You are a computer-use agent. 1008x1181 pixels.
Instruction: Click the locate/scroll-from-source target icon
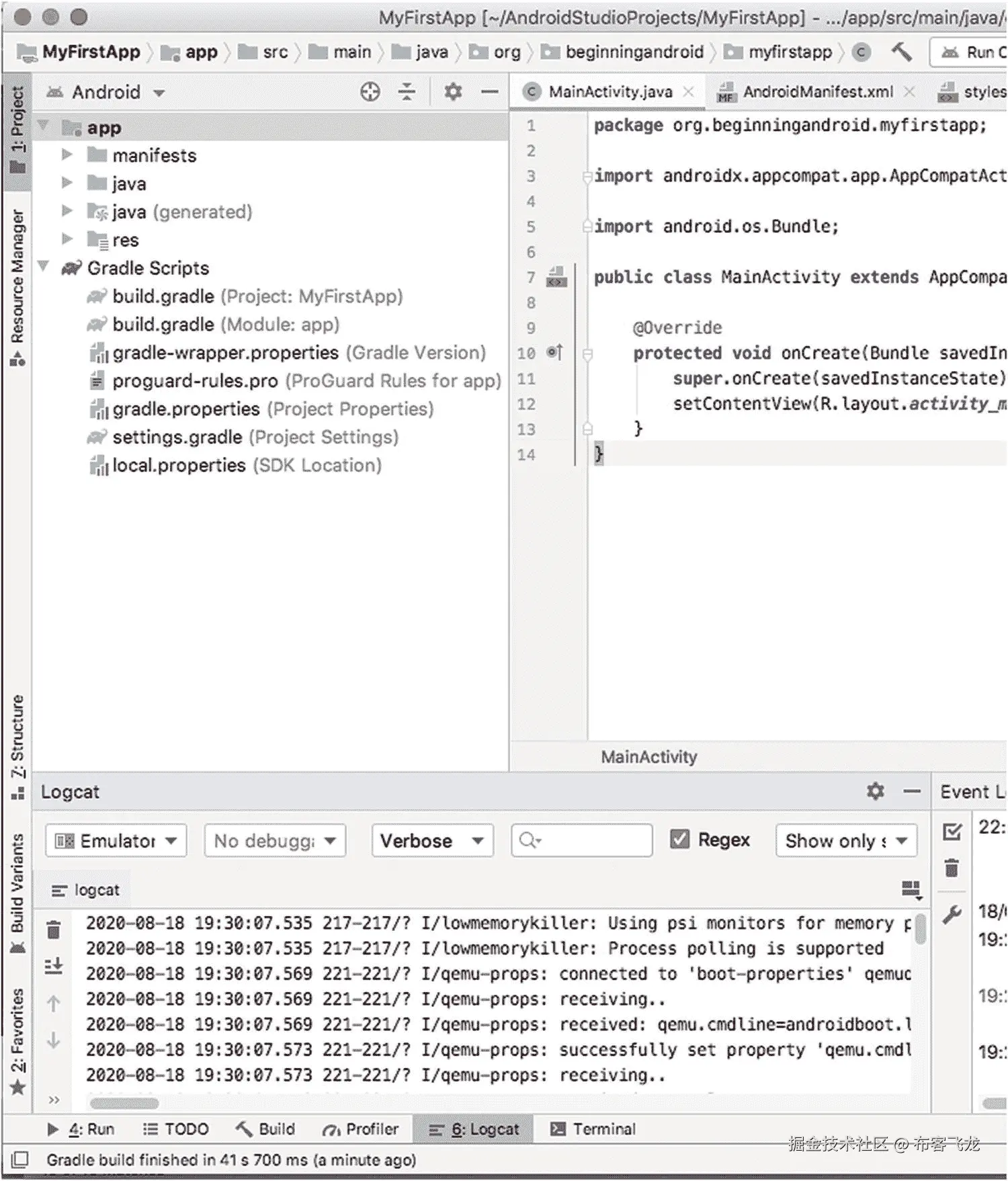(370, 91)
